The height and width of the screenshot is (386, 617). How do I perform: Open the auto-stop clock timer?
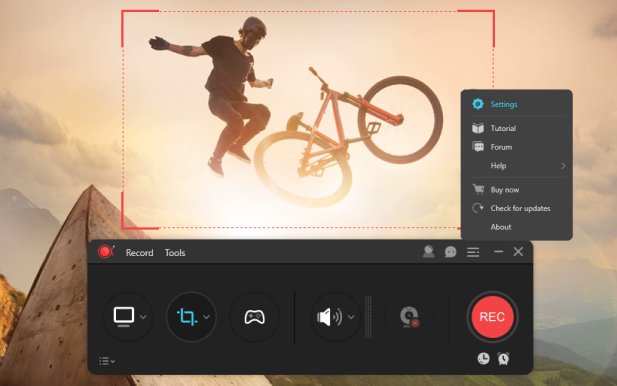(483, 358)
